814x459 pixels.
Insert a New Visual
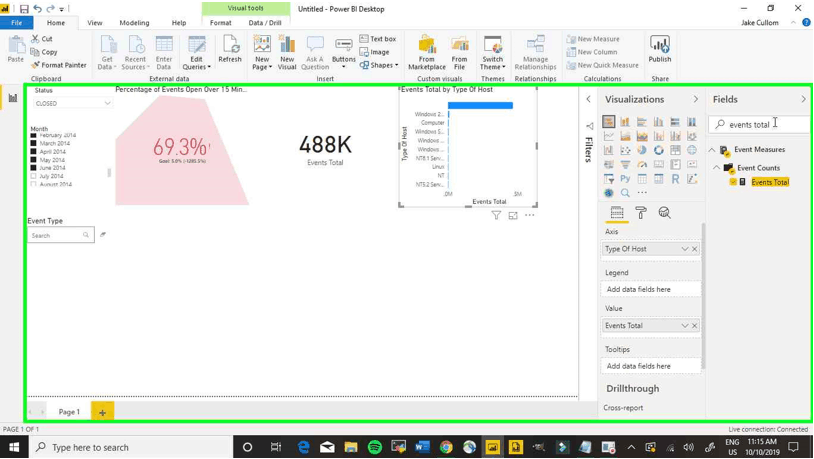(x=287, y=52)
